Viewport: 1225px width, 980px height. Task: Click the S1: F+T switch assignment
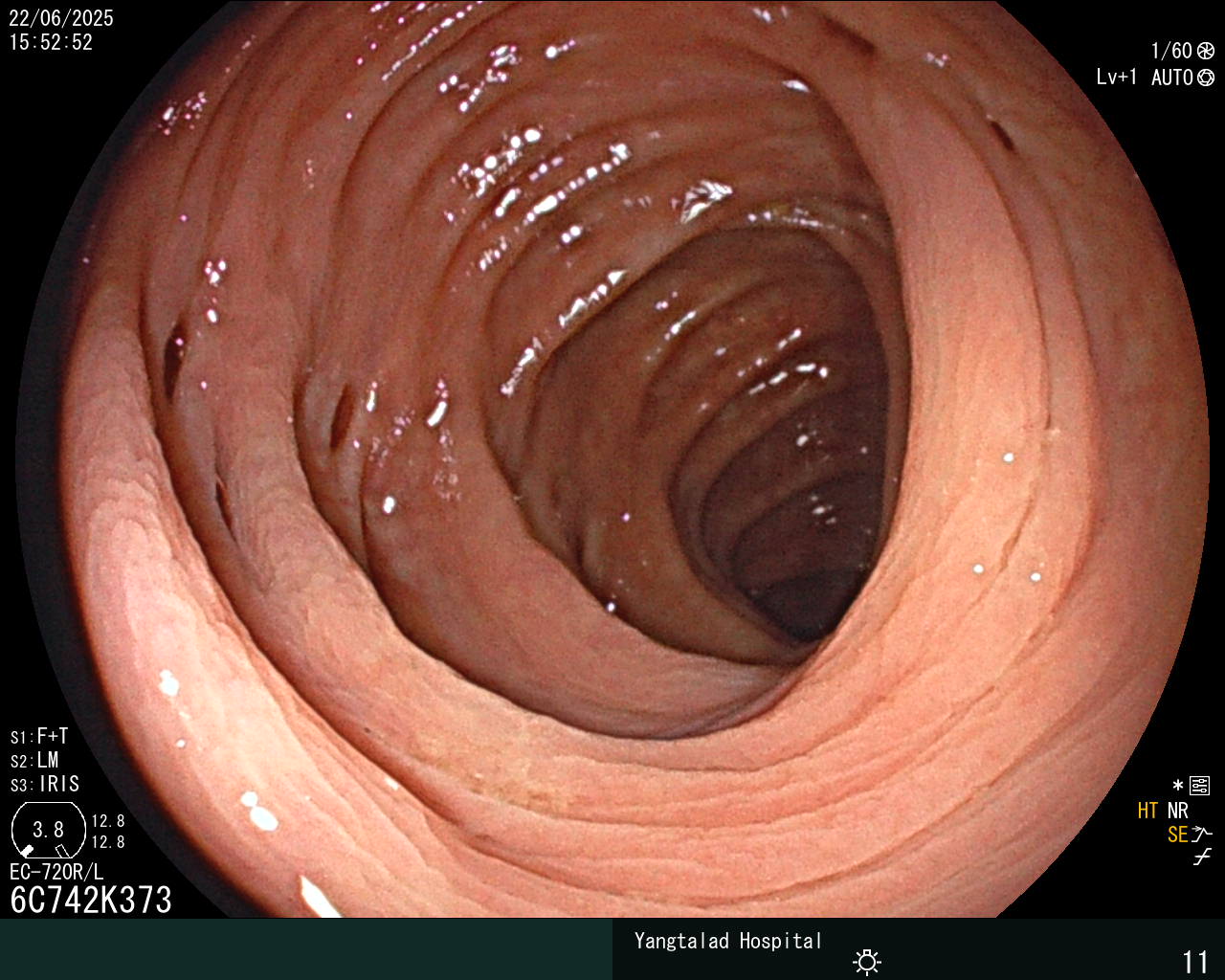pyautogui.click(x=39, y=736)
